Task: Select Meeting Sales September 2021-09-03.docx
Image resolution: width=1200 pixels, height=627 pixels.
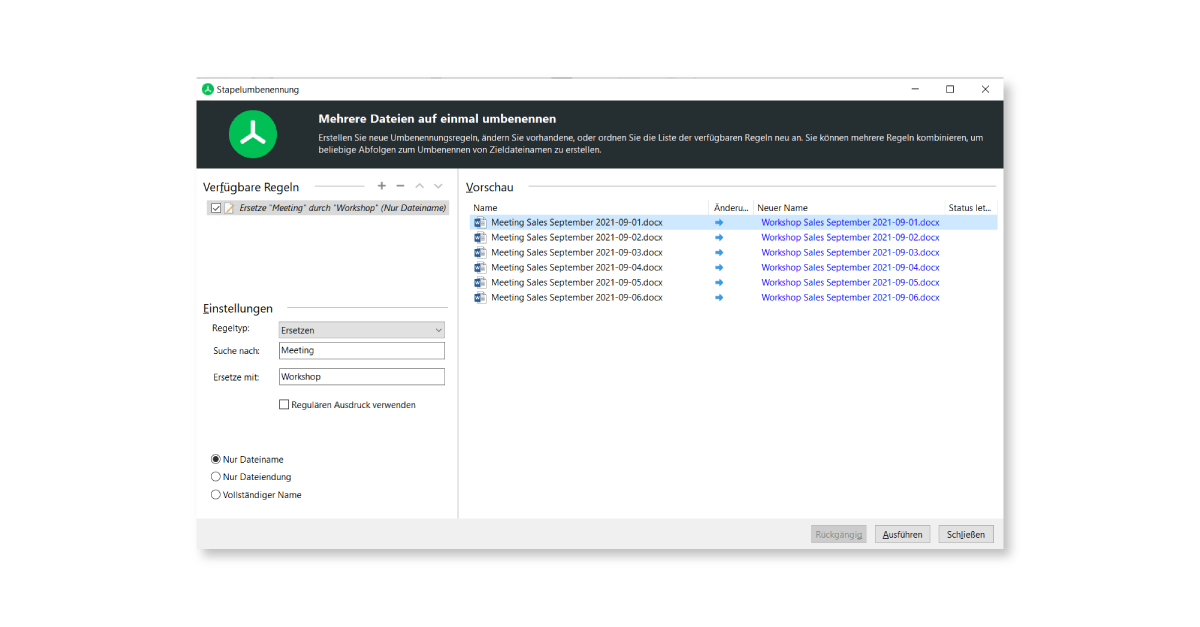Action: click(x=576, y=253)
